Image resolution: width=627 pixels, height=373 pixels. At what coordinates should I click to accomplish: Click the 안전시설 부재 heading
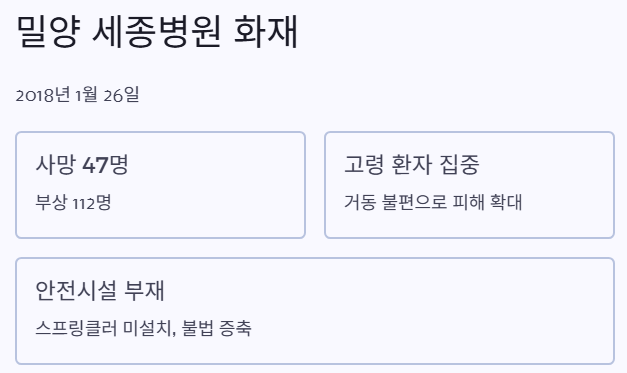click(100, 290)
